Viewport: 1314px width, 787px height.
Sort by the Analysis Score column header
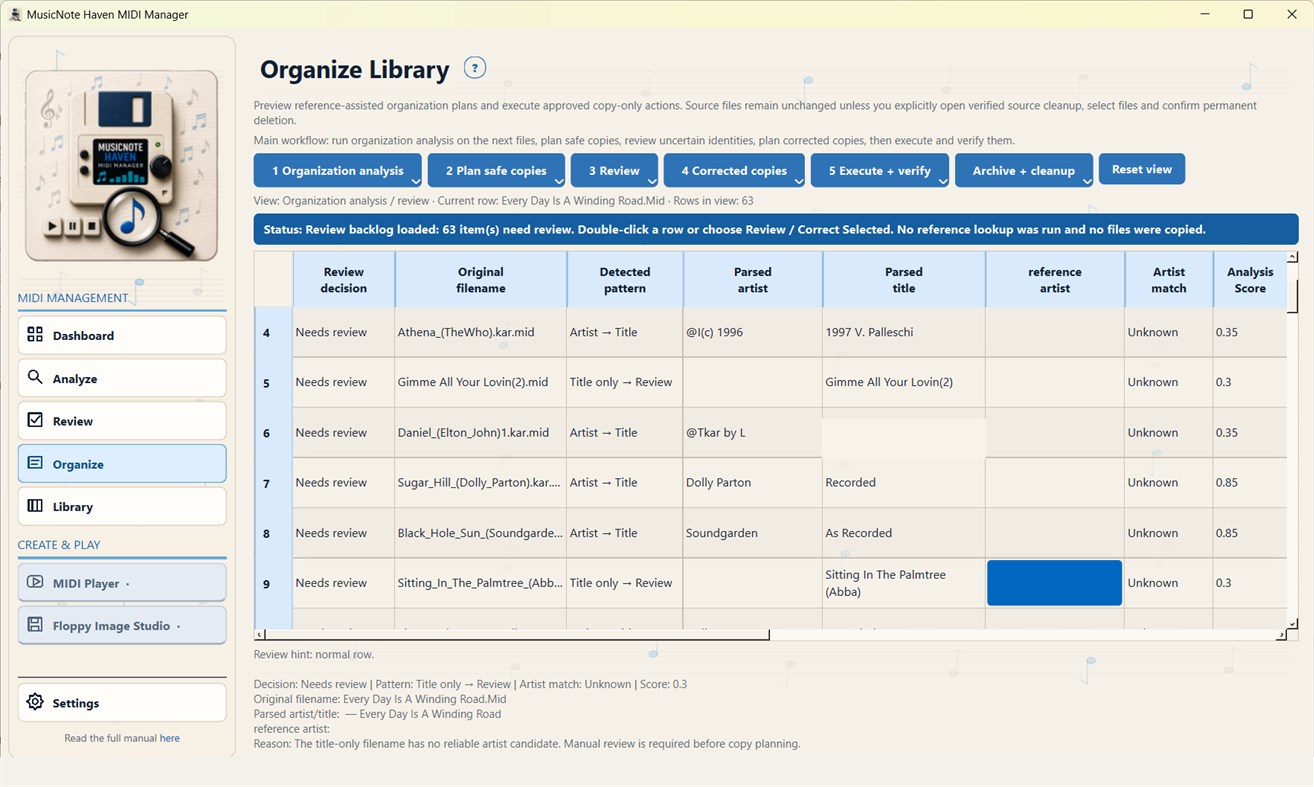(x=1250, y=280)
